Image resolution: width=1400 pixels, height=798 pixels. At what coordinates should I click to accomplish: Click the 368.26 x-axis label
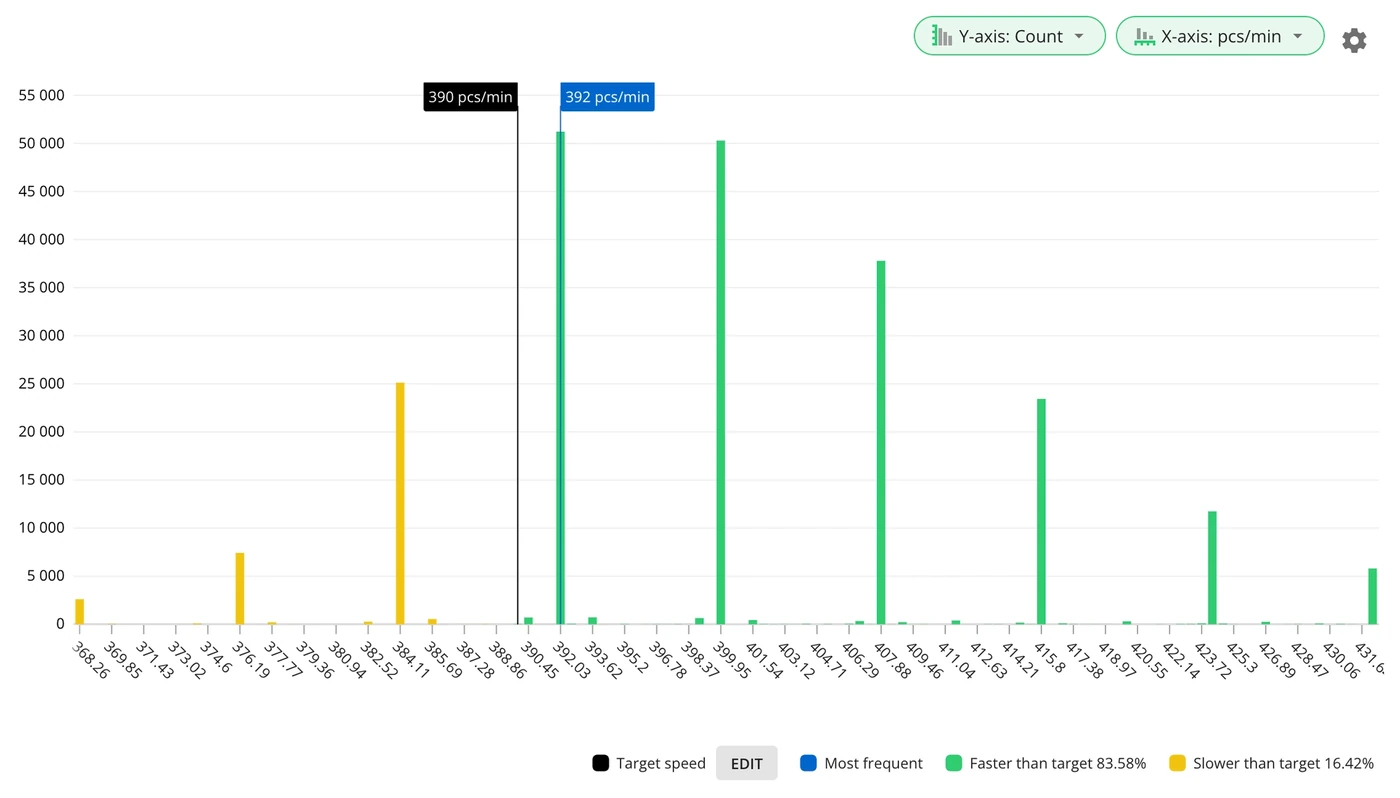click(89, 660)
